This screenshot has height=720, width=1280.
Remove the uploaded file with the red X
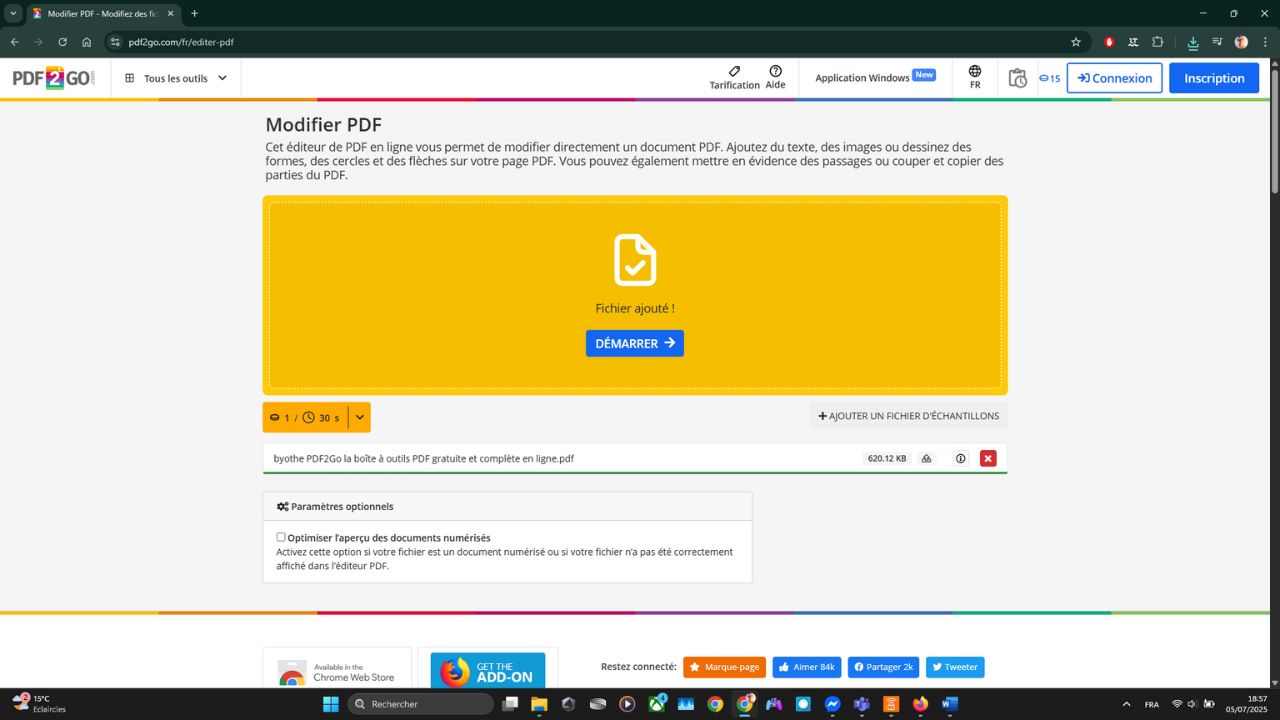point(988,458)
